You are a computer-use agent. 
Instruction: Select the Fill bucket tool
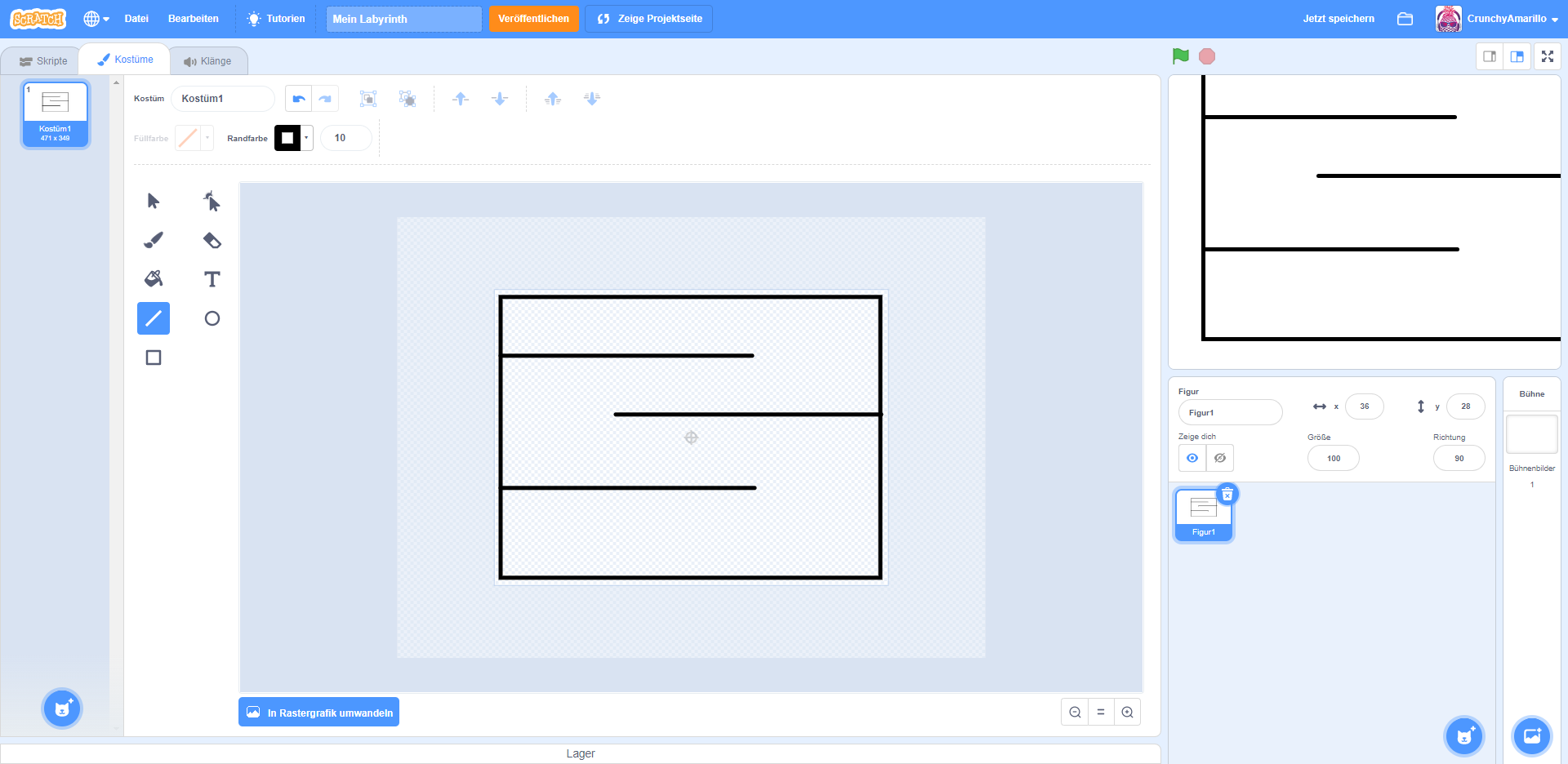click(153, 279)
